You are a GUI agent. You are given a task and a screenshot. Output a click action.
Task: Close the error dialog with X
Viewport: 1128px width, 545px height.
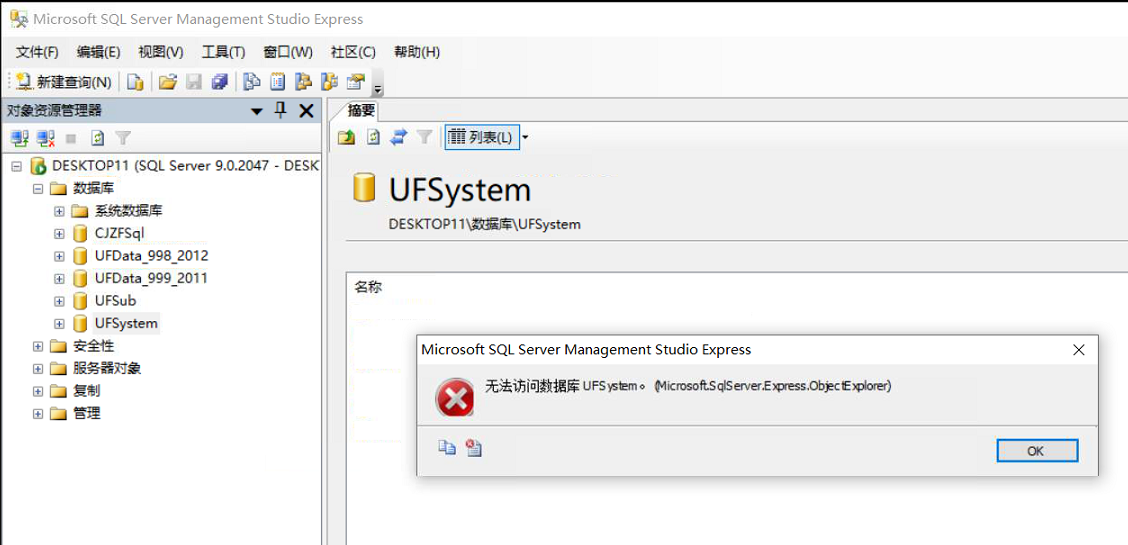click(x=1078, y=350)
